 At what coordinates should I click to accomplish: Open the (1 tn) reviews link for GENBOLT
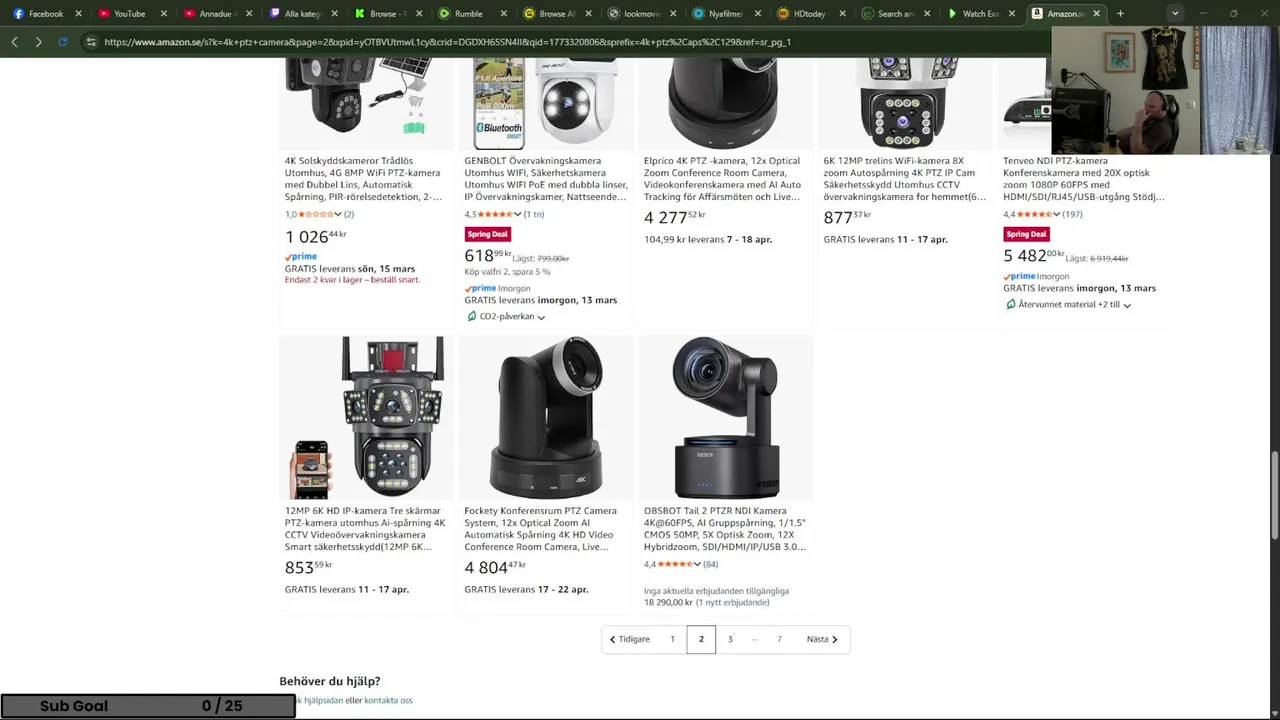pyautogui.click(x=534, y=214)
